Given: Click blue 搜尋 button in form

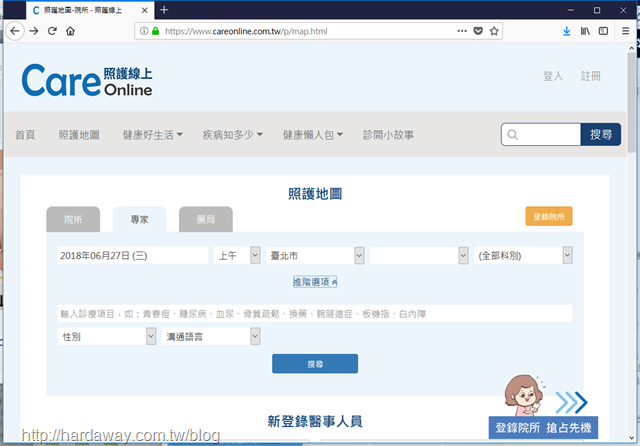Looking at the screenshot, I should [x=315, y=364].
